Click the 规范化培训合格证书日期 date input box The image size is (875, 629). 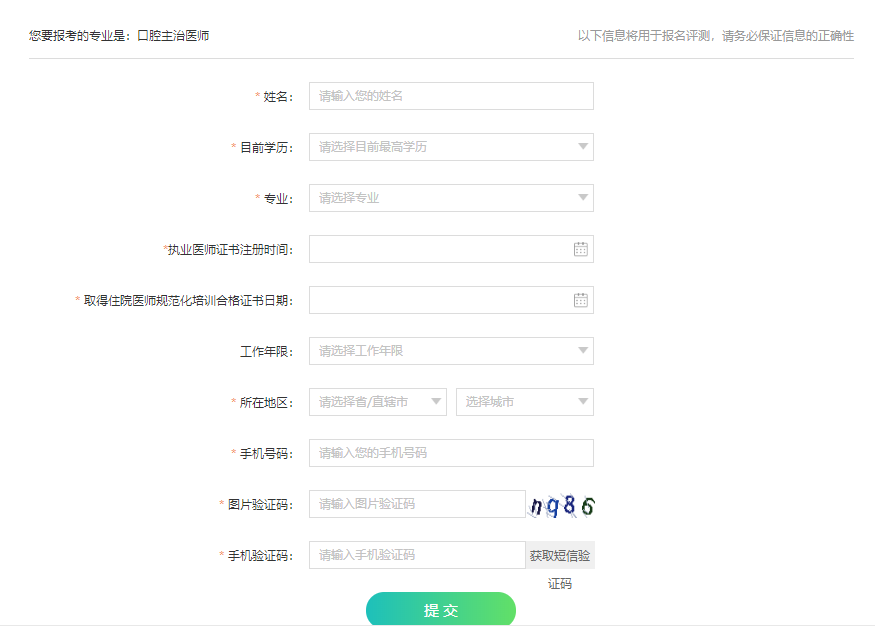tap(440, 299)
